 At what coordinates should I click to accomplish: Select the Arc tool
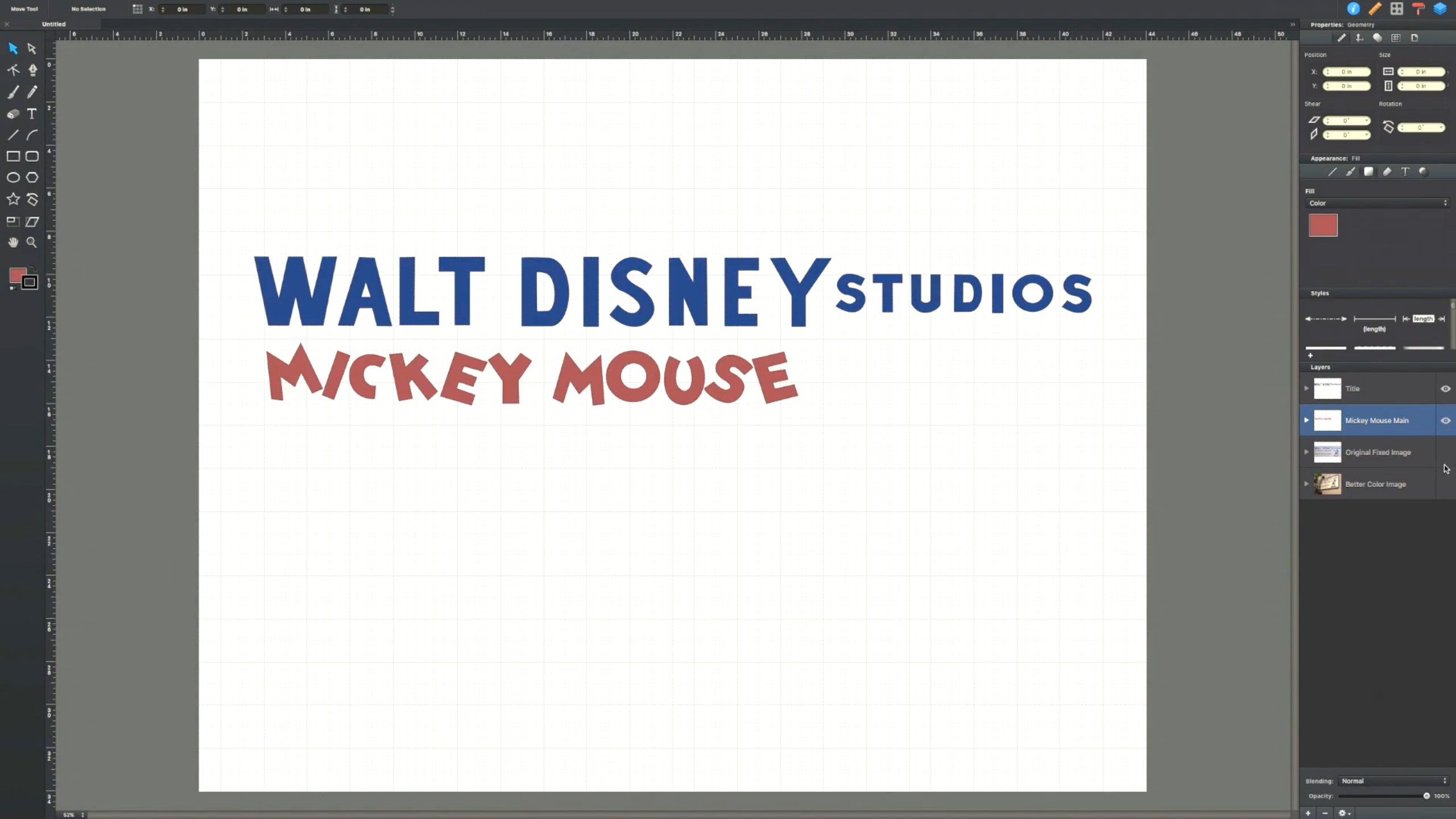(x=32, y=135)
